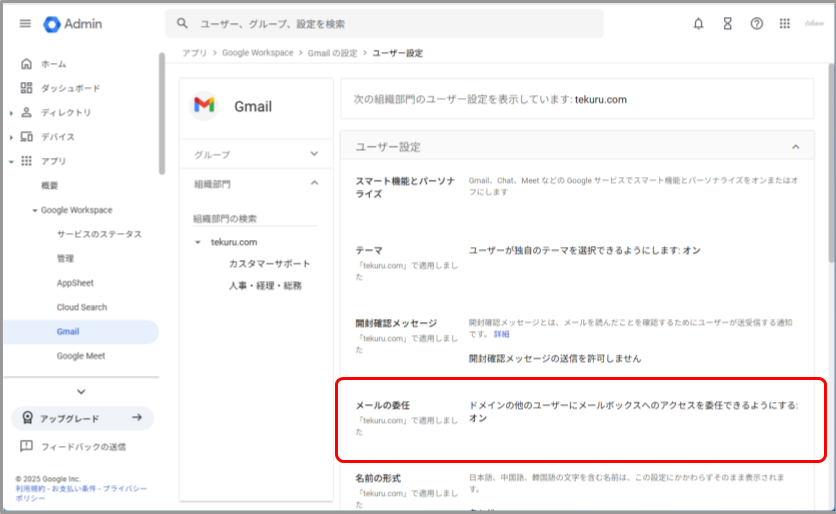The image size is (836, 514).
Task: Click フィードバックの送信
Action: tap(83, 447)
